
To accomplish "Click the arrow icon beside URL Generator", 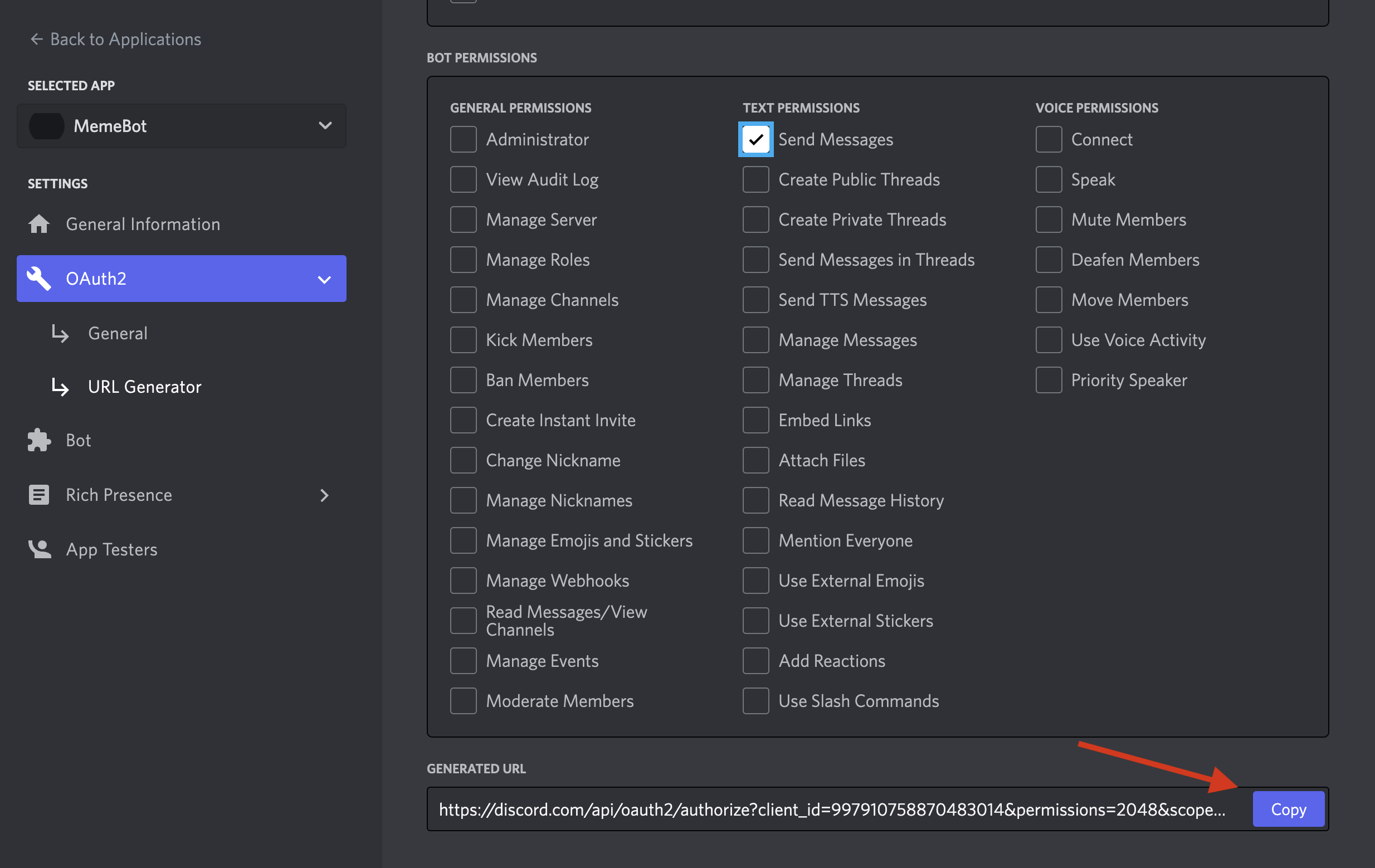I will click(60, 387).
